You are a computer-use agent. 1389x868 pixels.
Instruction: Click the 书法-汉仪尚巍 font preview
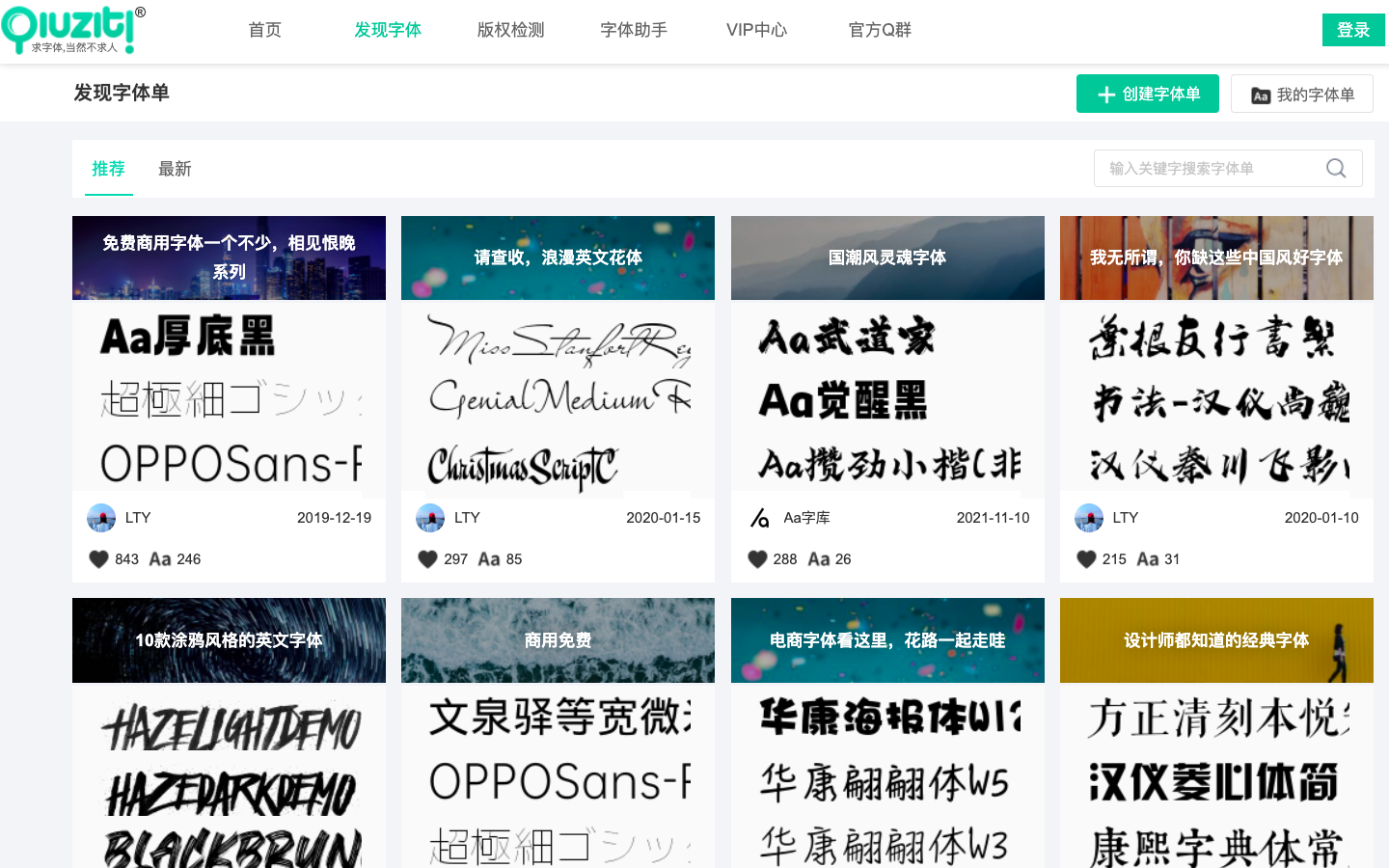tap(1220, 402)
